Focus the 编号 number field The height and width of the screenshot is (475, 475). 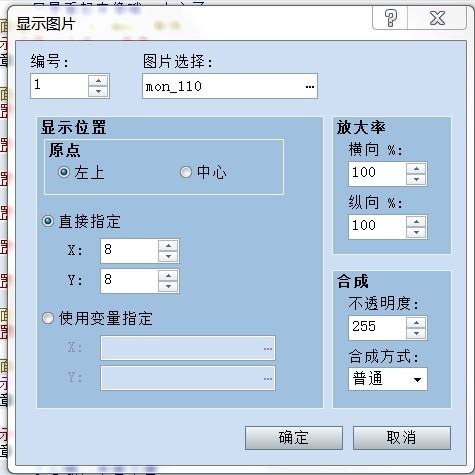[x=60, y=86]
